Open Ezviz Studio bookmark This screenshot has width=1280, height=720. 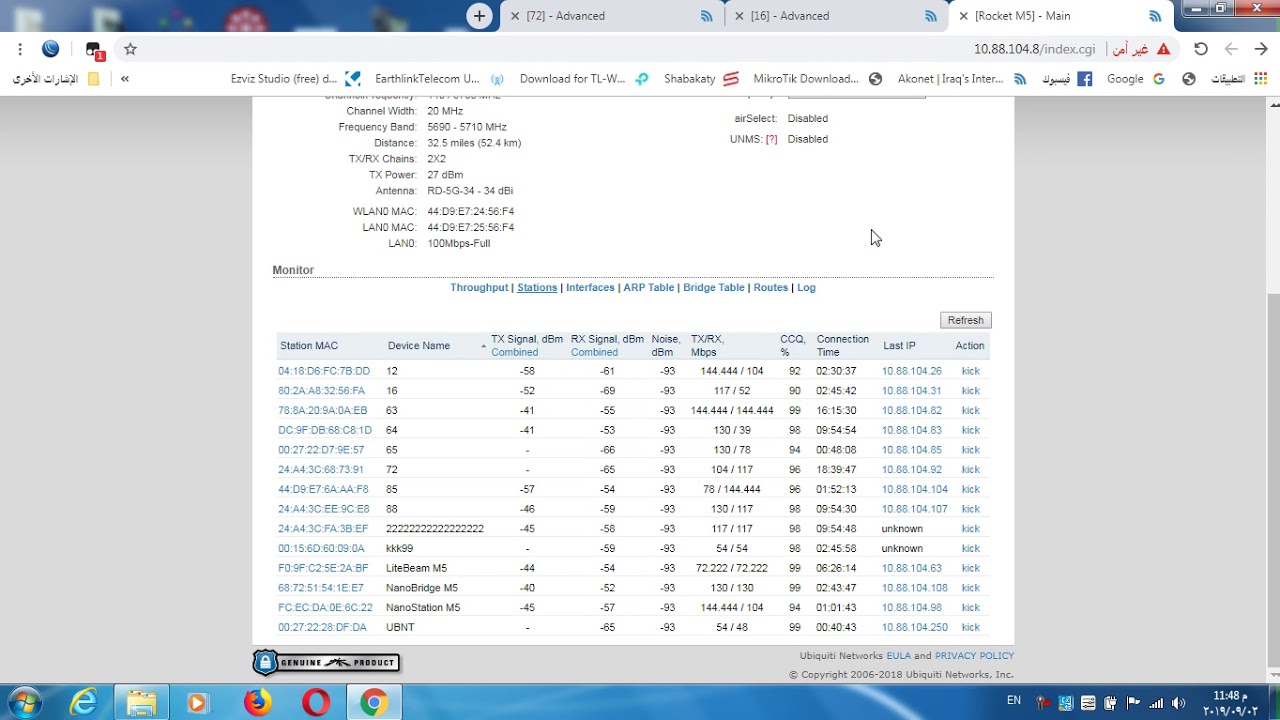[296, 79]
